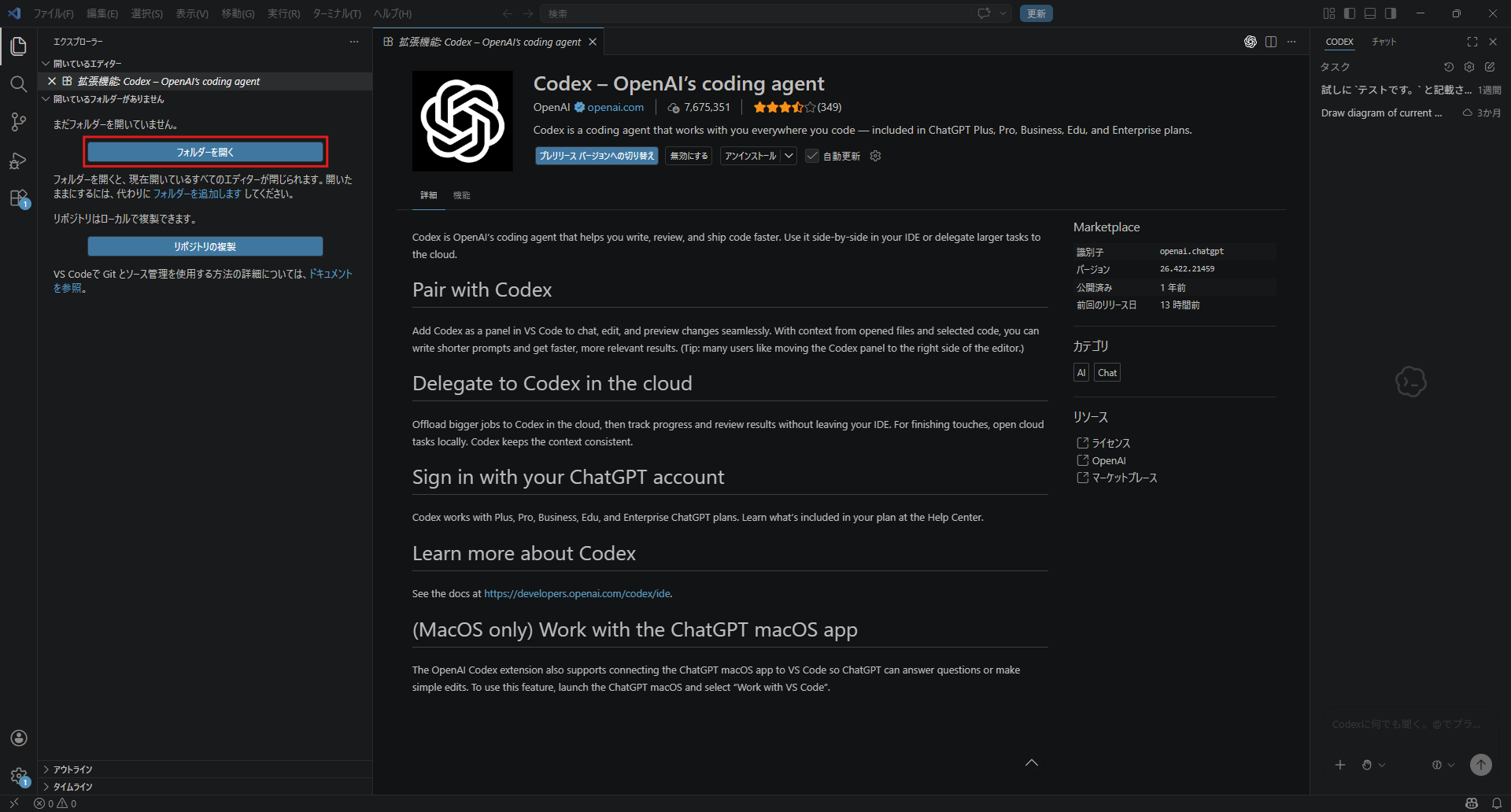Toggle the primary sidebar visibility
The width and height of the screenshot is (1511, 812).
click(x=1350, y=13)
